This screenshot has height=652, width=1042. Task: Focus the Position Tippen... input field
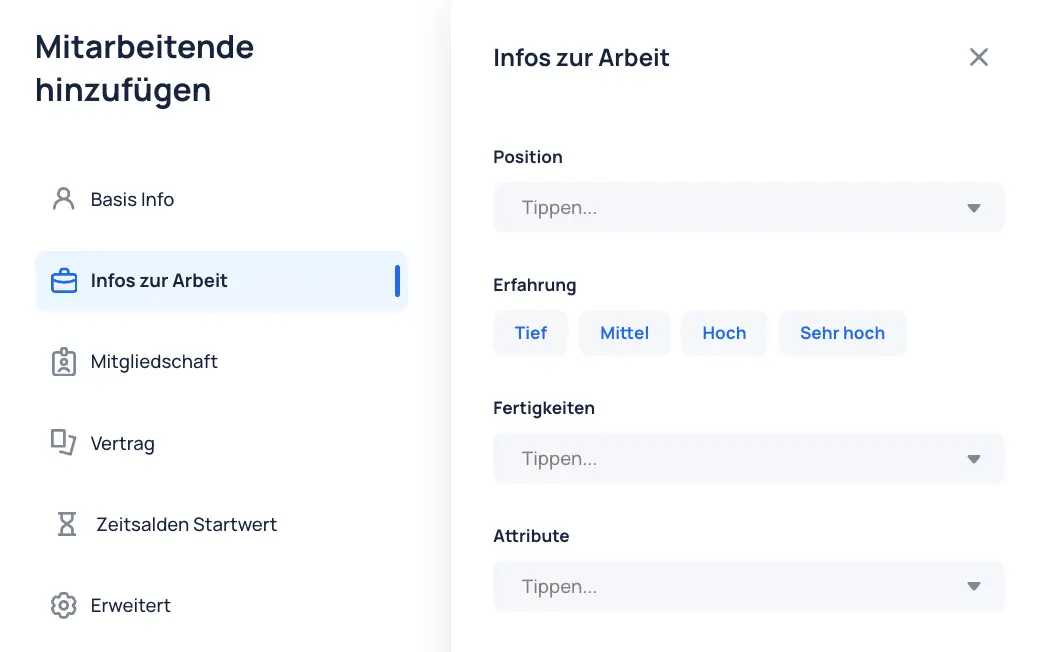click(x=748, y=207)
